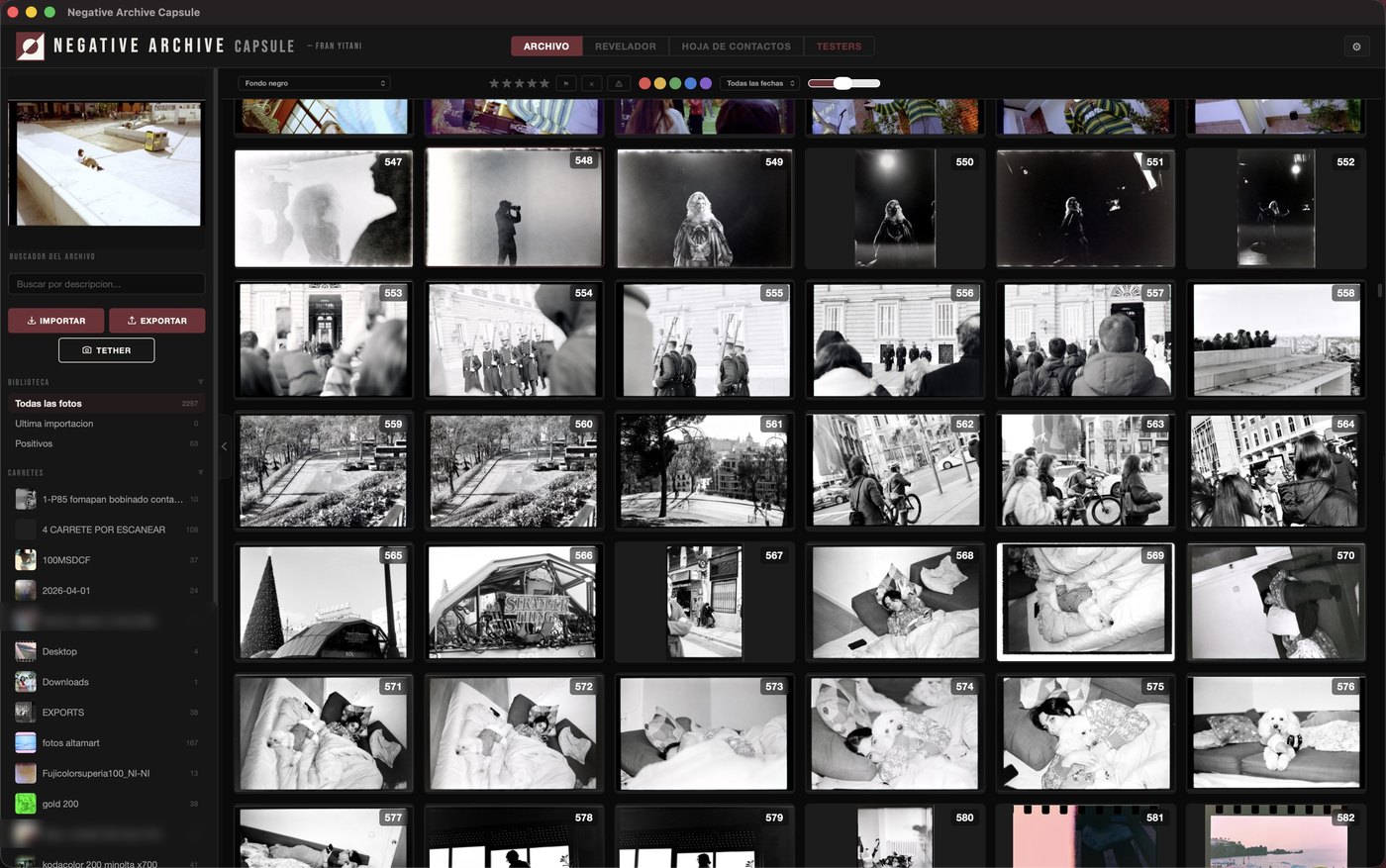Image resolution: width=1386 pixels, height=868 pixels.
Task: Toggle the flagged photos filter
Action: (566, 83)
